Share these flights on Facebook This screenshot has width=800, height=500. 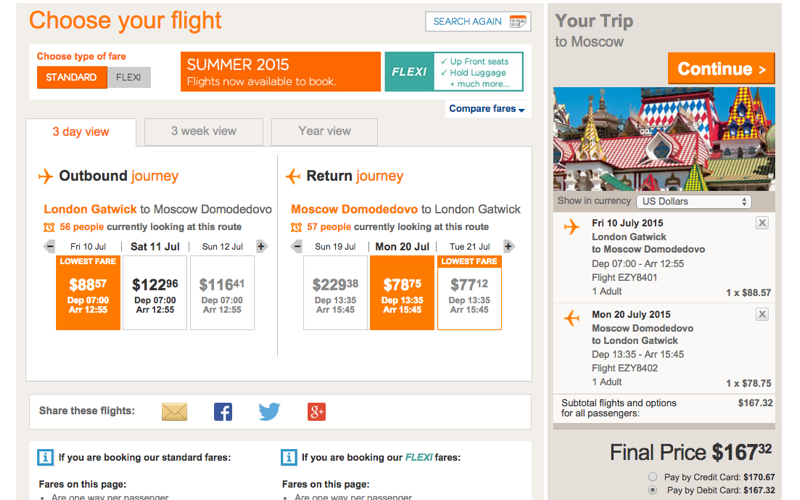pos(222,411)
